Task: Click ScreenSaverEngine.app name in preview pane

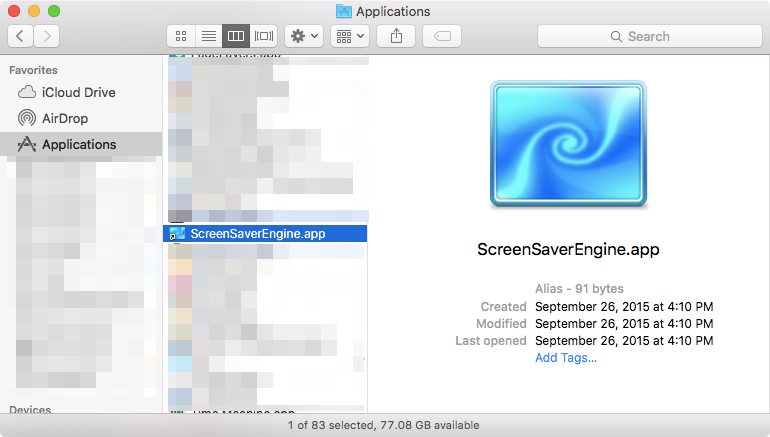Action: 568,249
